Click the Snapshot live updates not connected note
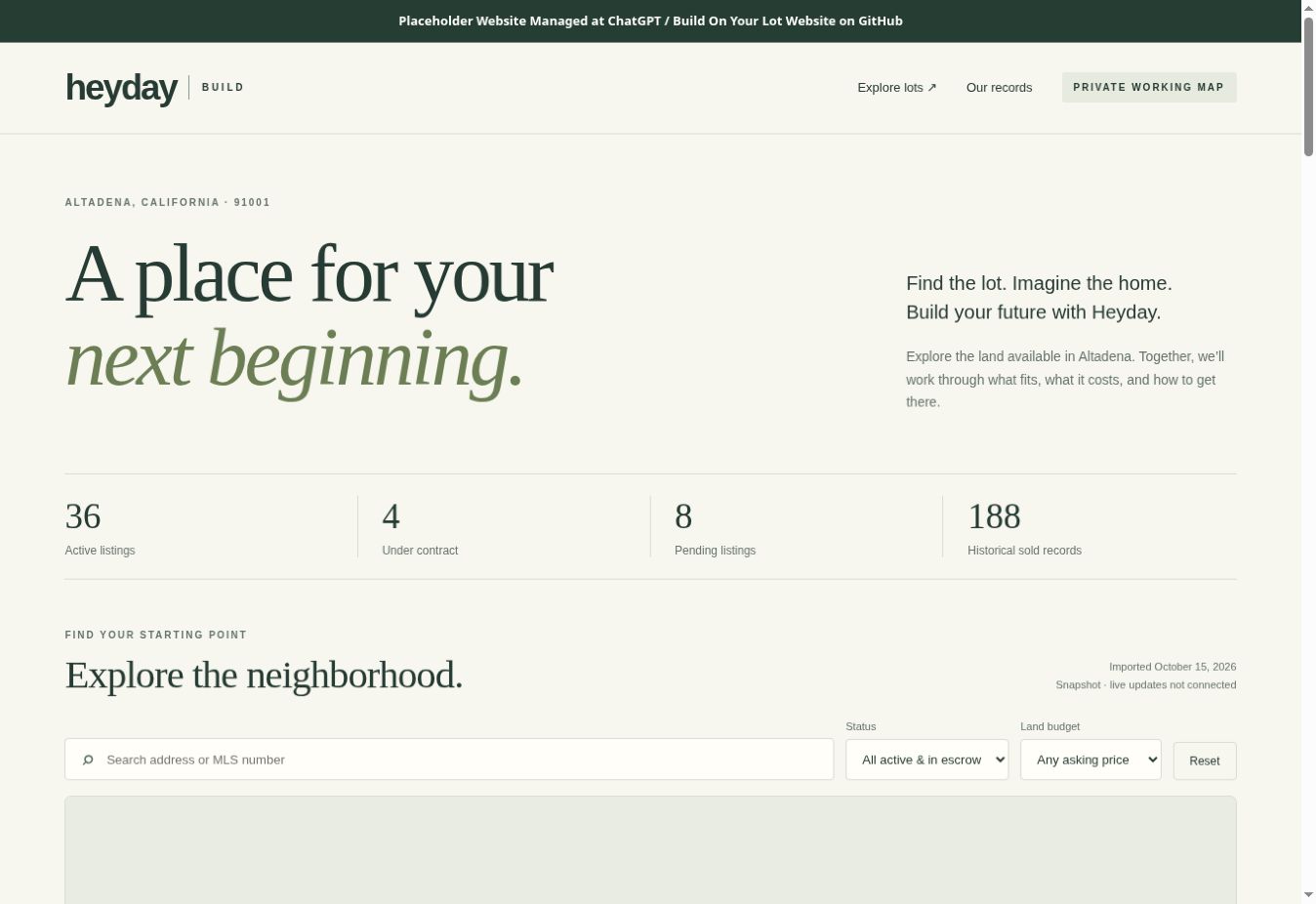 [1146, 685]
